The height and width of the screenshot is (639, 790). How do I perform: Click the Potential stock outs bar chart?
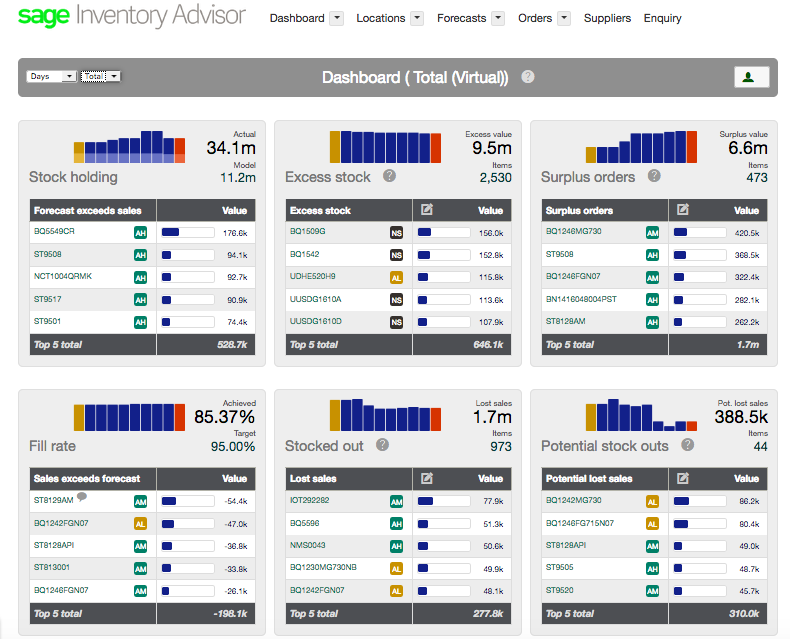[641, 415]
